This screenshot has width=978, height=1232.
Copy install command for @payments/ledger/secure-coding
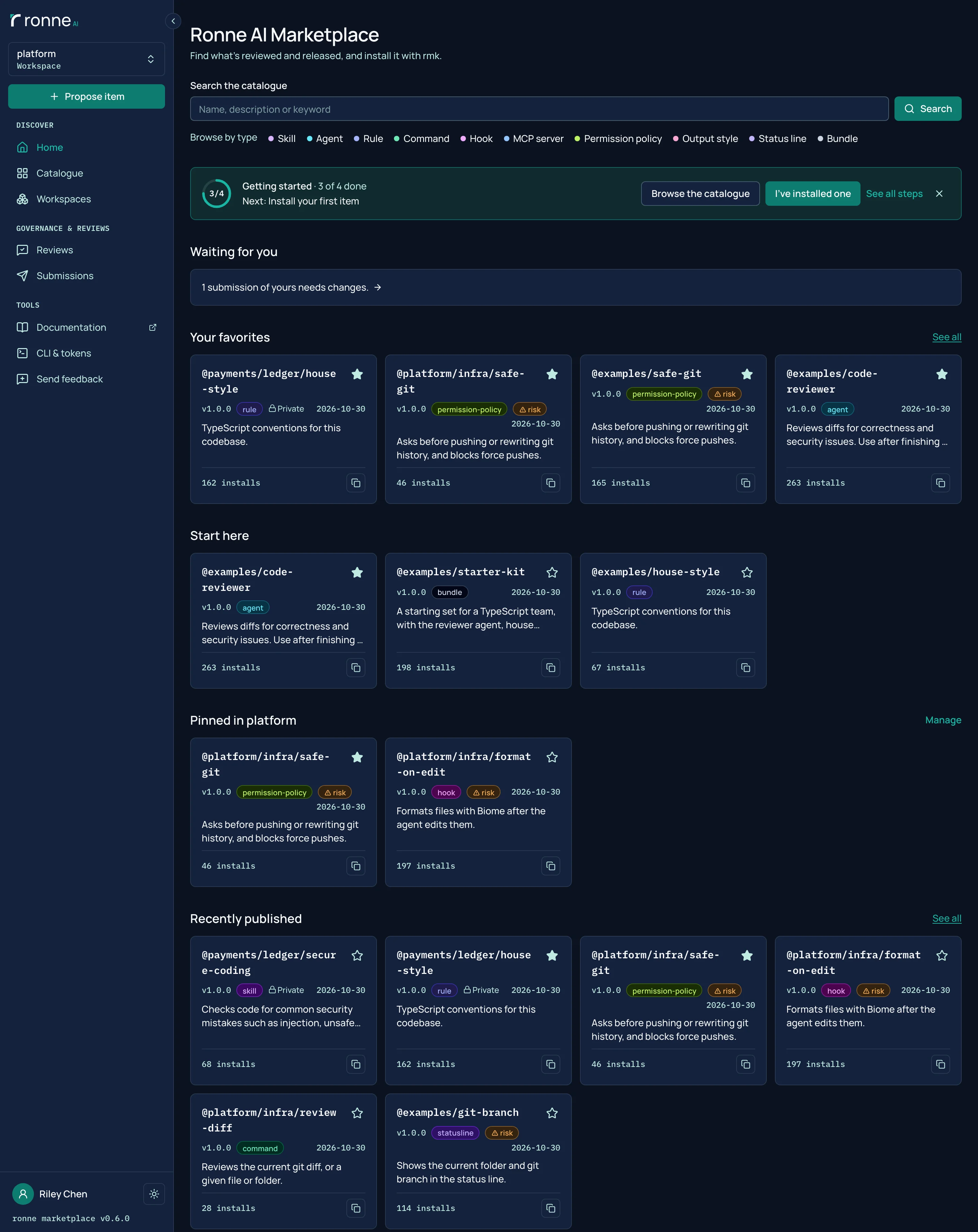point(356,1064)
